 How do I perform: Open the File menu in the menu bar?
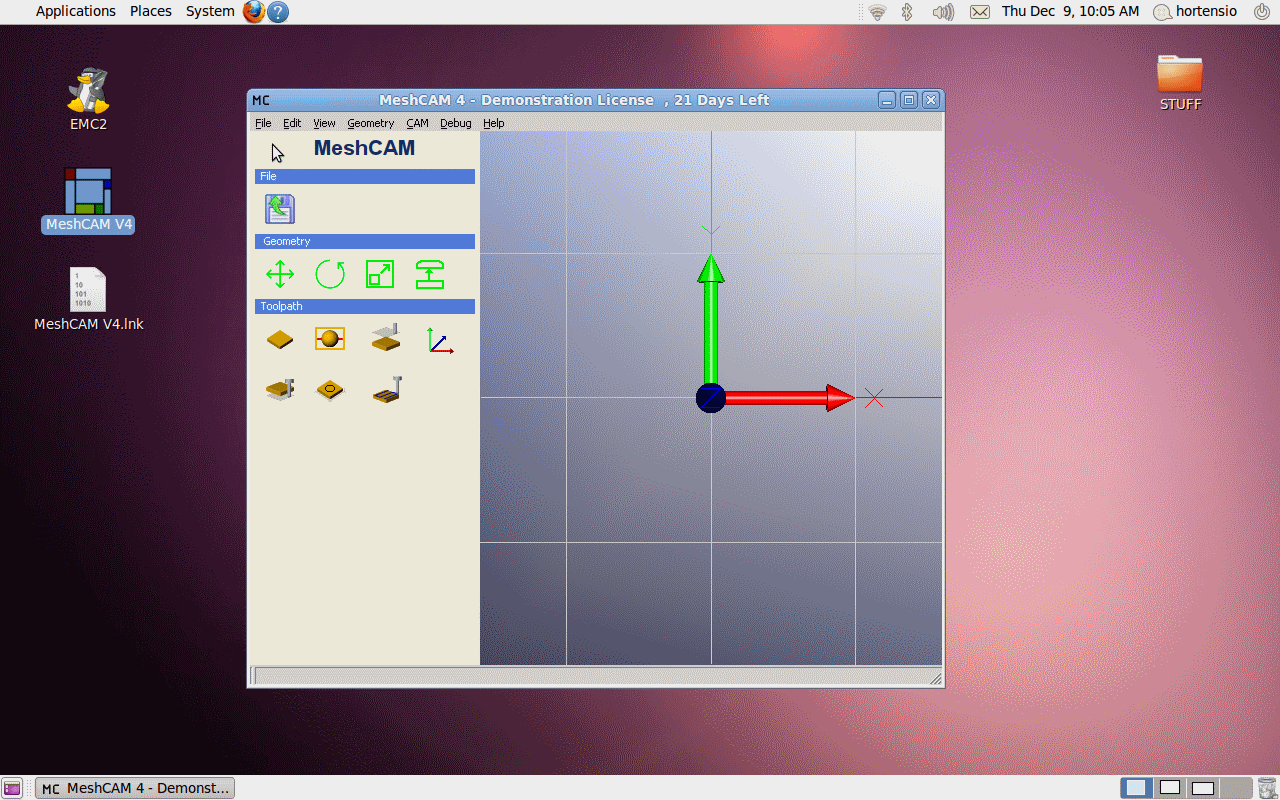point(263,123)
